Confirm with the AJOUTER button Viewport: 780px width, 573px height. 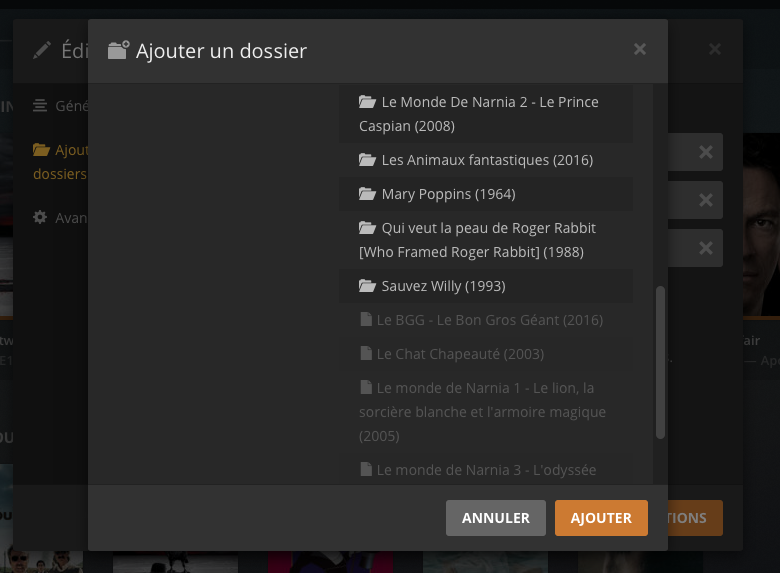(601, 518)
